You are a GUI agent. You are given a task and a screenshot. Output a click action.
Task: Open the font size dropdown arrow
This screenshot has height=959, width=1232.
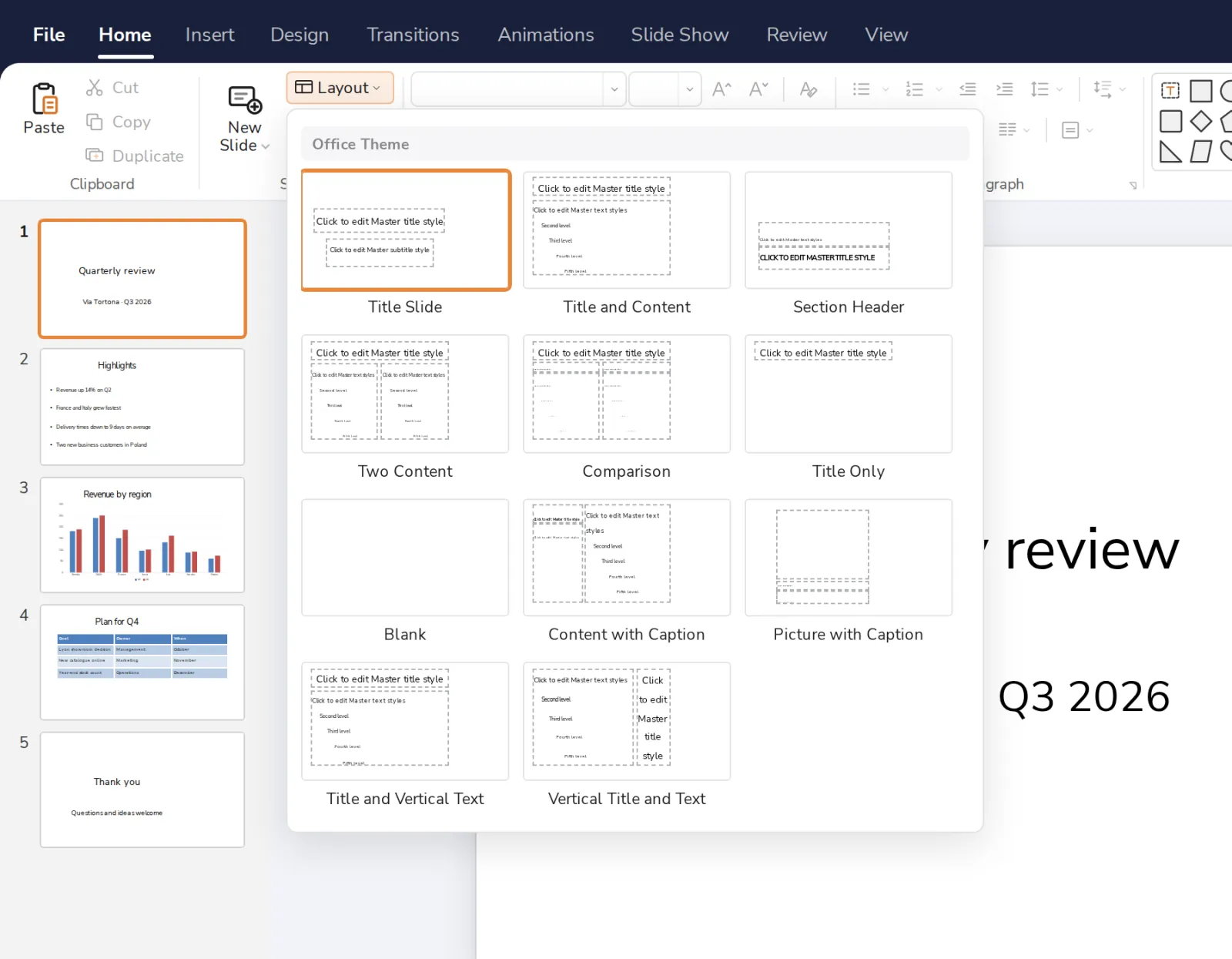689,89
